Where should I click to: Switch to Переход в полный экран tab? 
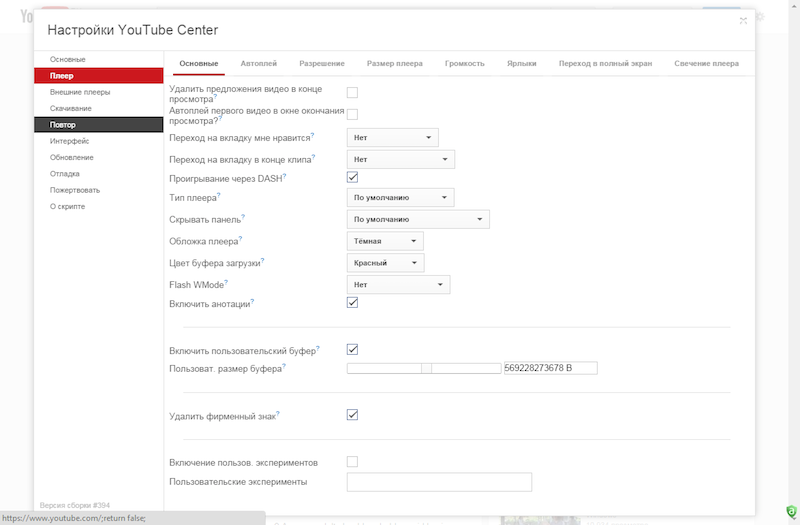tap(606, 64)
